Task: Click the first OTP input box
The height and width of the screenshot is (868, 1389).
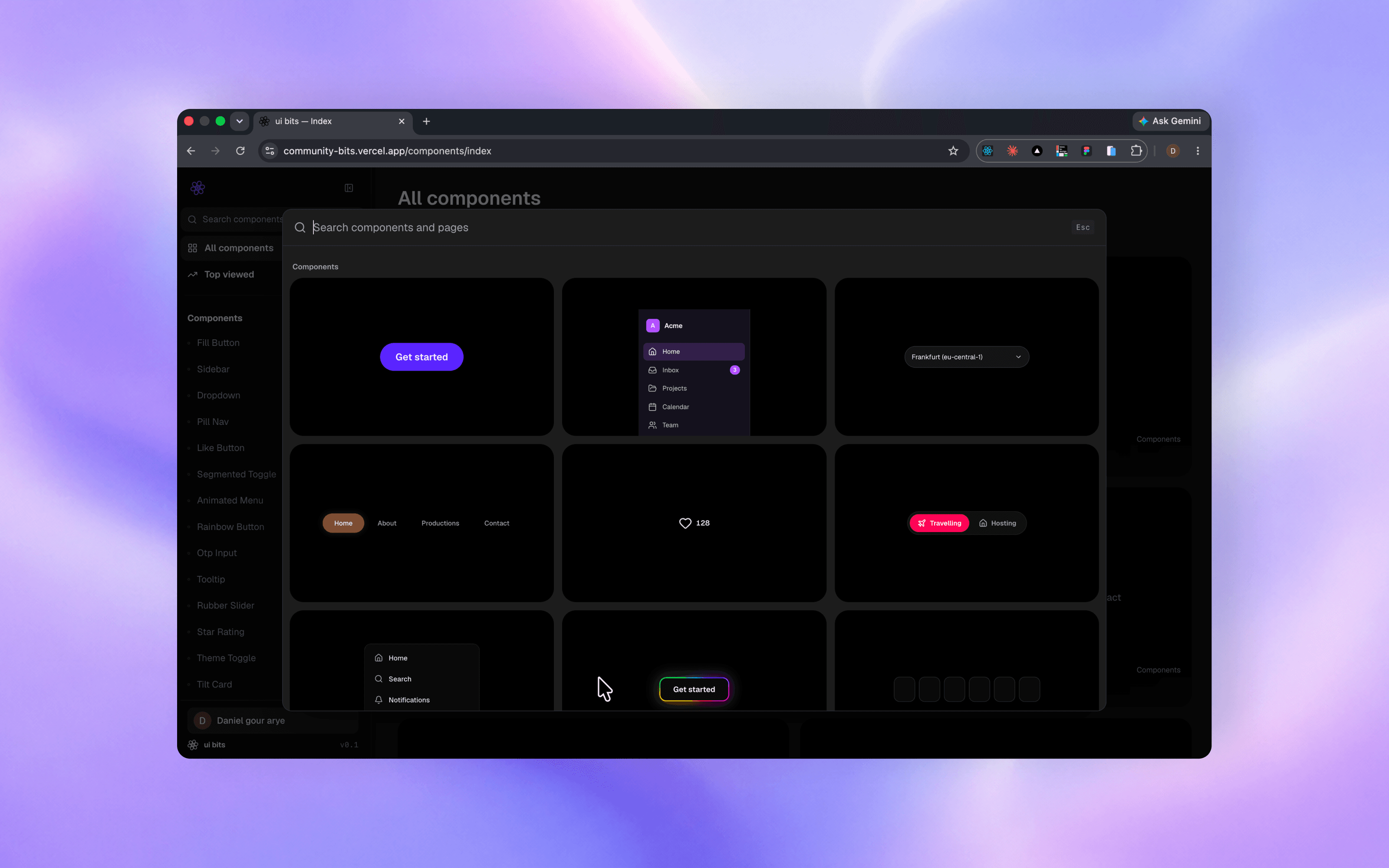Action: pyautogui.click(x=904, y=689)
